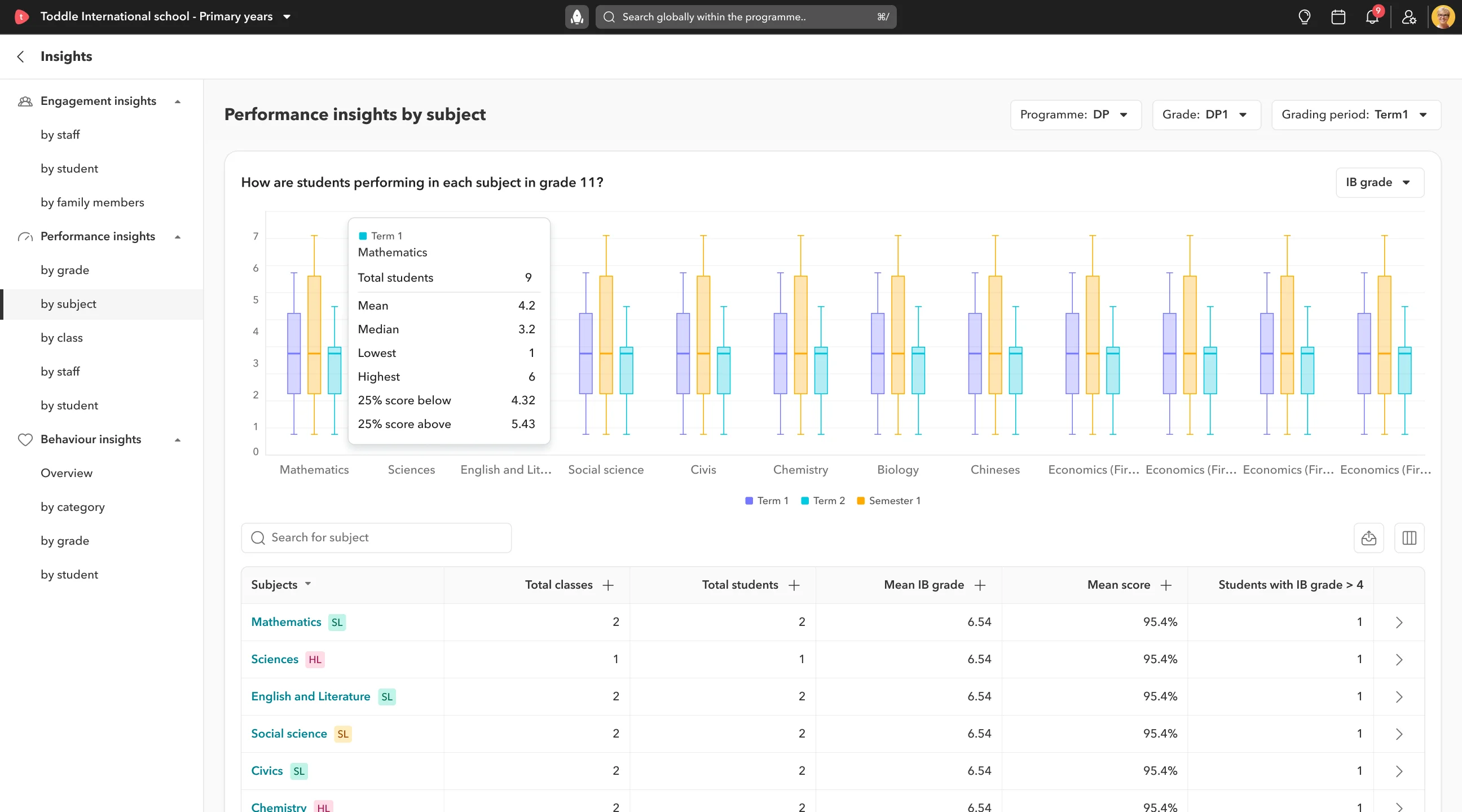Toggle Term 2 legend series
This screenshot has width=1462, height=812.
click(x=823, y=501)
